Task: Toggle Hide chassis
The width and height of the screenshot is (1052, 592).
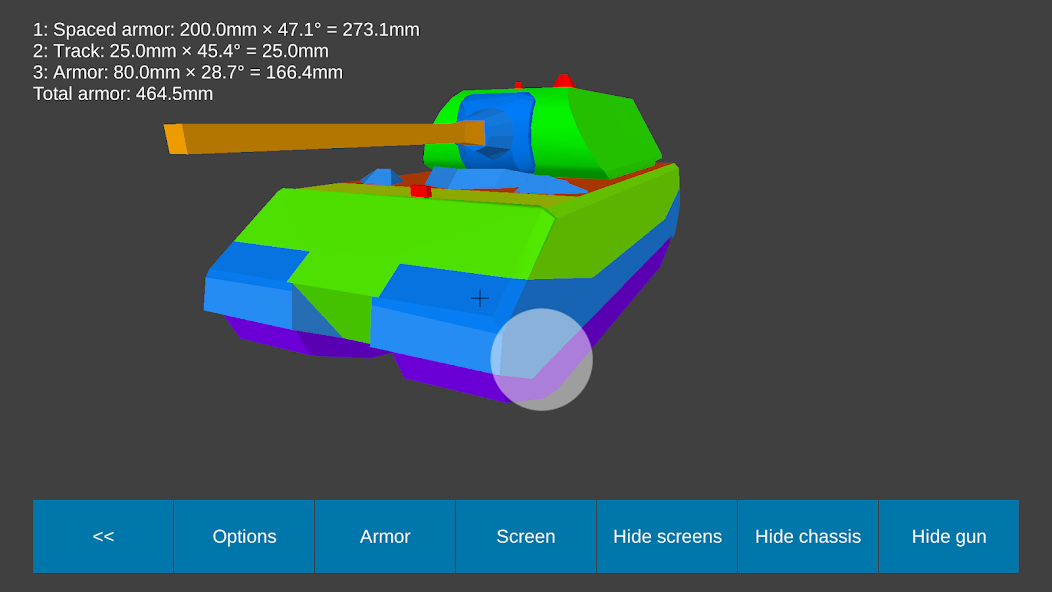Action: point(807,536)
